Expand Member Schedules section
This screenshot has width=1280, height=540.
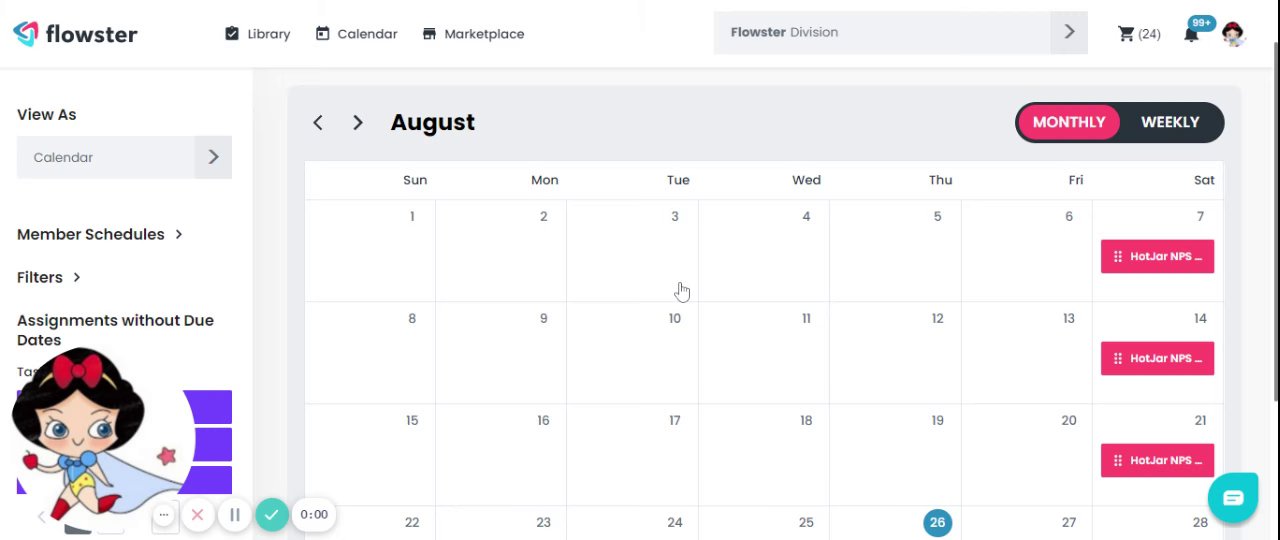100,234
